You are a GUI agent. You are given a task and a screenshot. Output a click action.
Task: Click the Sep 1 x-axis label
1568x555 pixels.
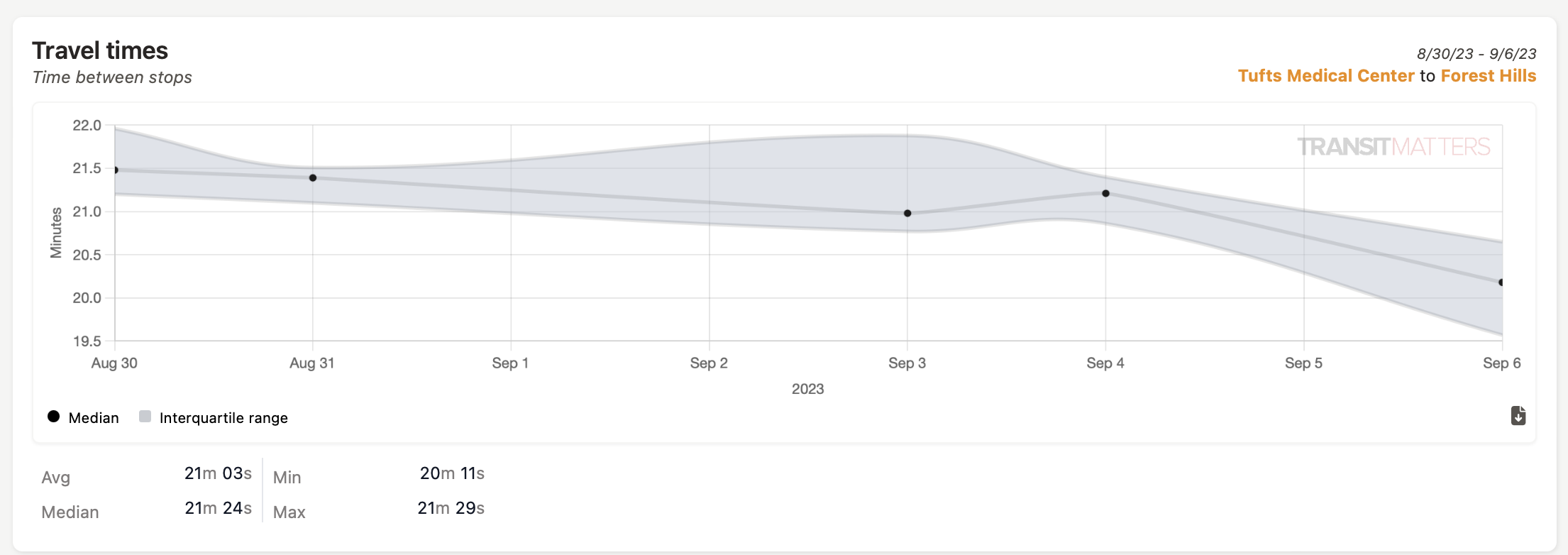tap(510, 363)
